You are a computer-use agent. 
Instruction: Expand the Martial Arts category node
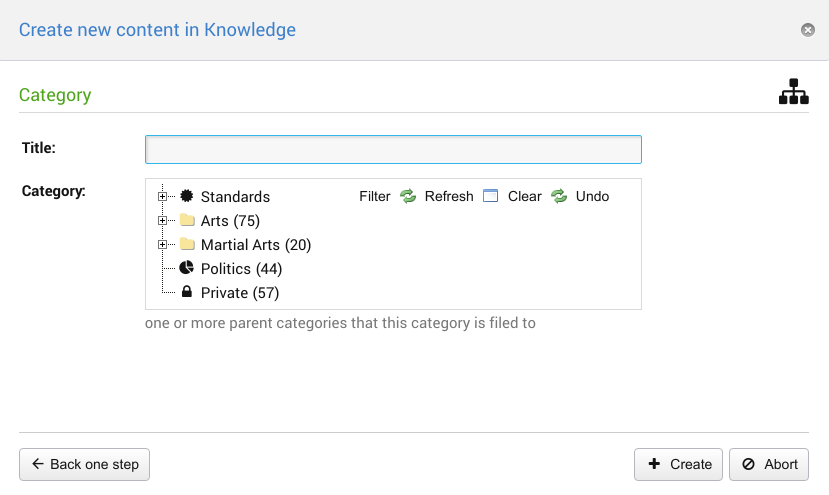coord(162,244)
